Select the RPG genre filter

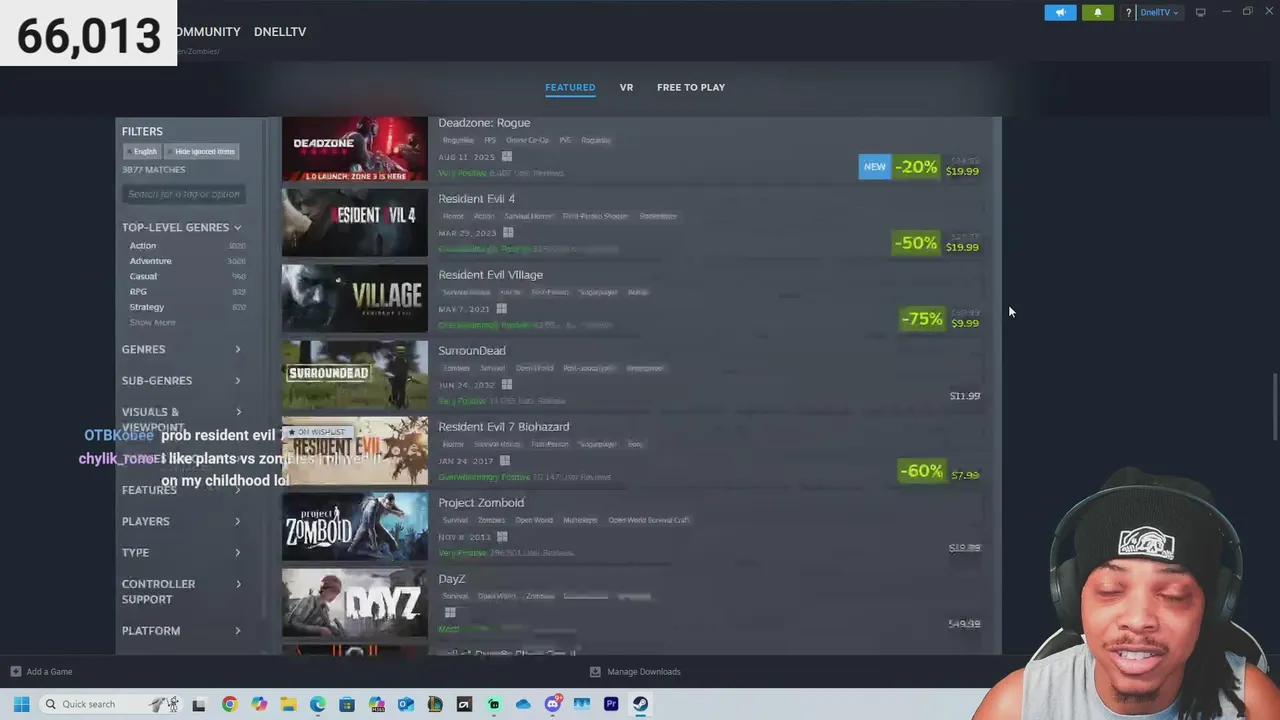point(138,292)
